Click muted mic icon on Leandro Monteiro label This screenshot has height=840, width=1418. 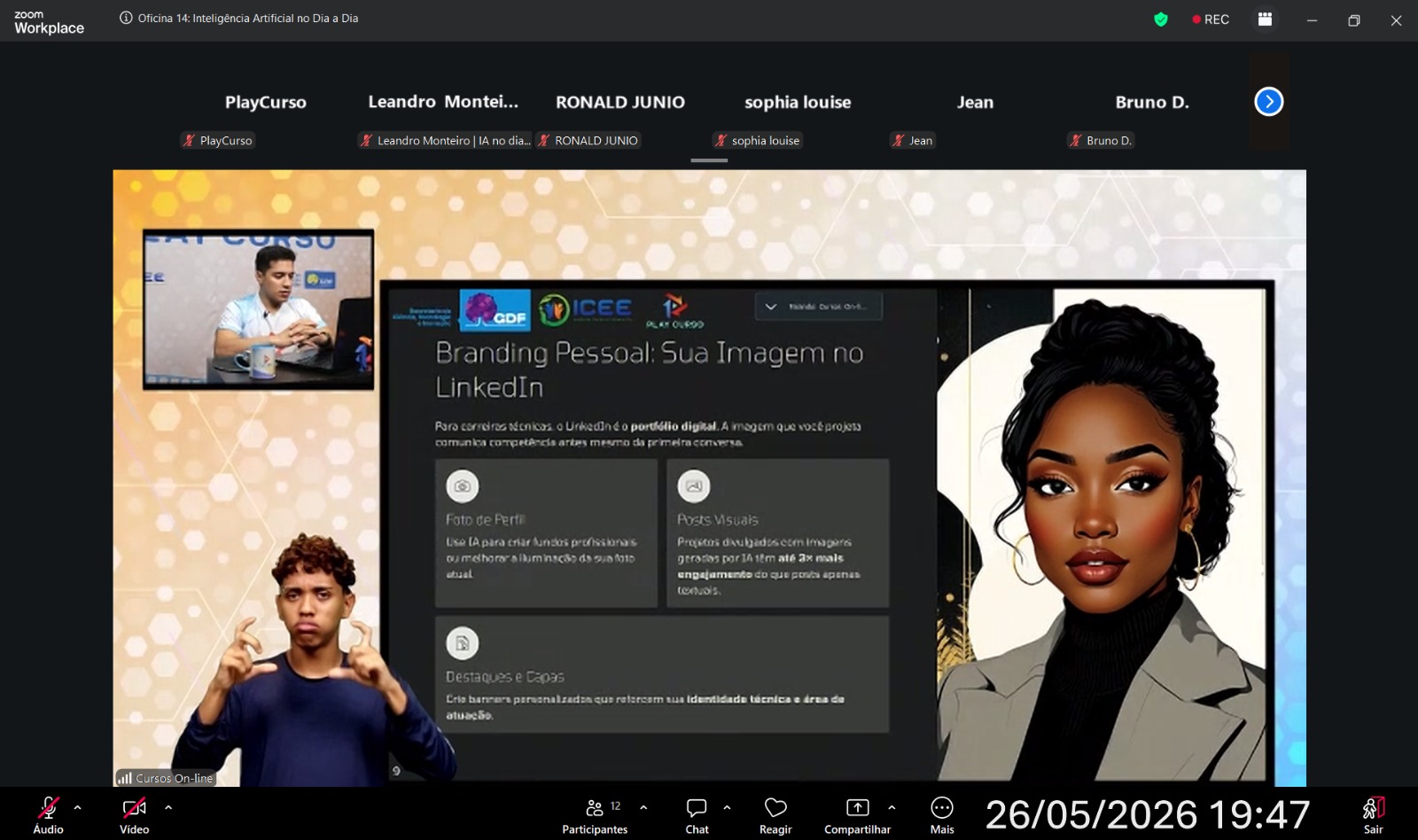366,140
